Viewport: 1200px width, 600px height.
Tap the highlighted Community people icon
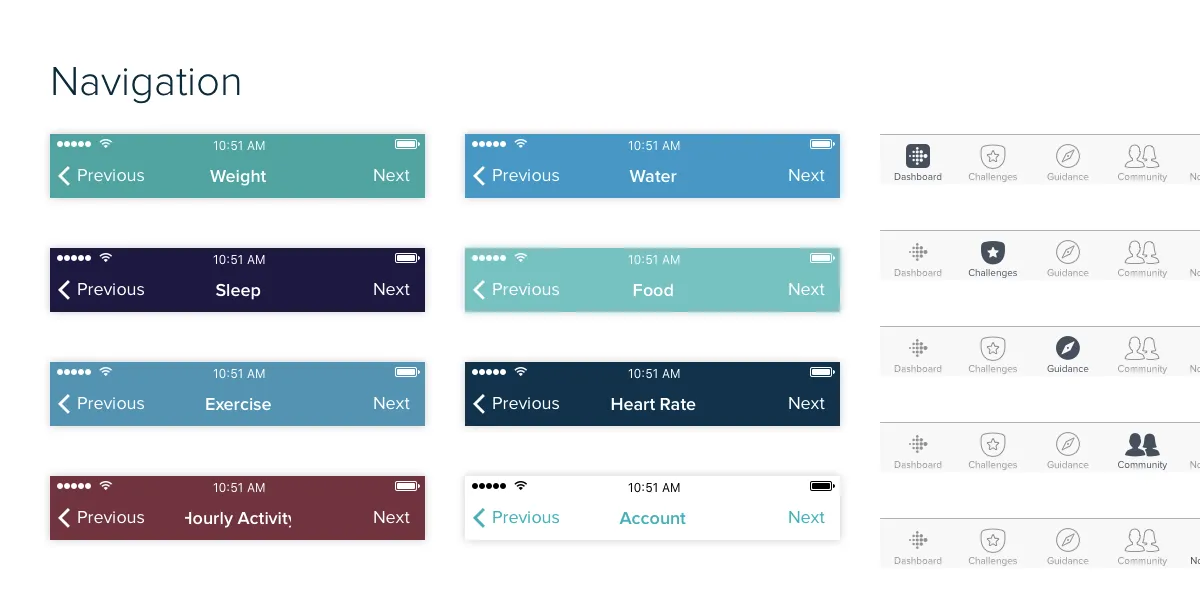[x=1142, y=444]
